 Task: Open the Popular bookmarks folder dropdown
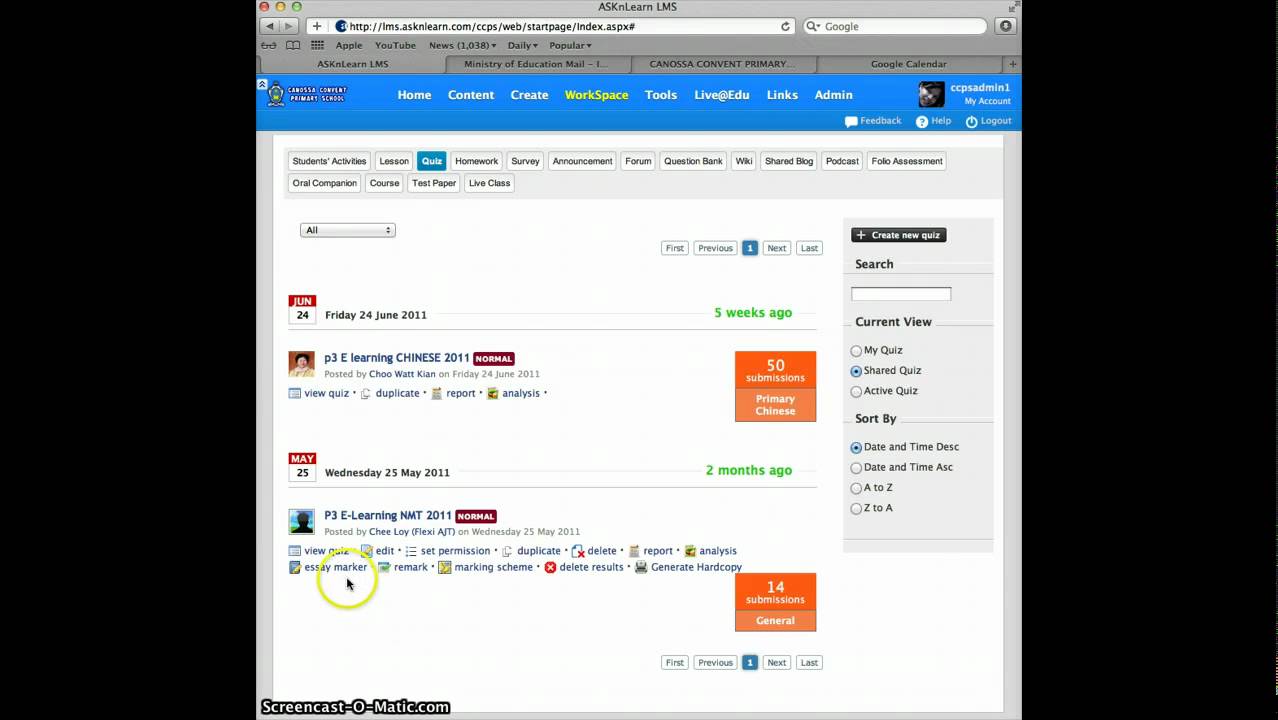coord(570,45)
